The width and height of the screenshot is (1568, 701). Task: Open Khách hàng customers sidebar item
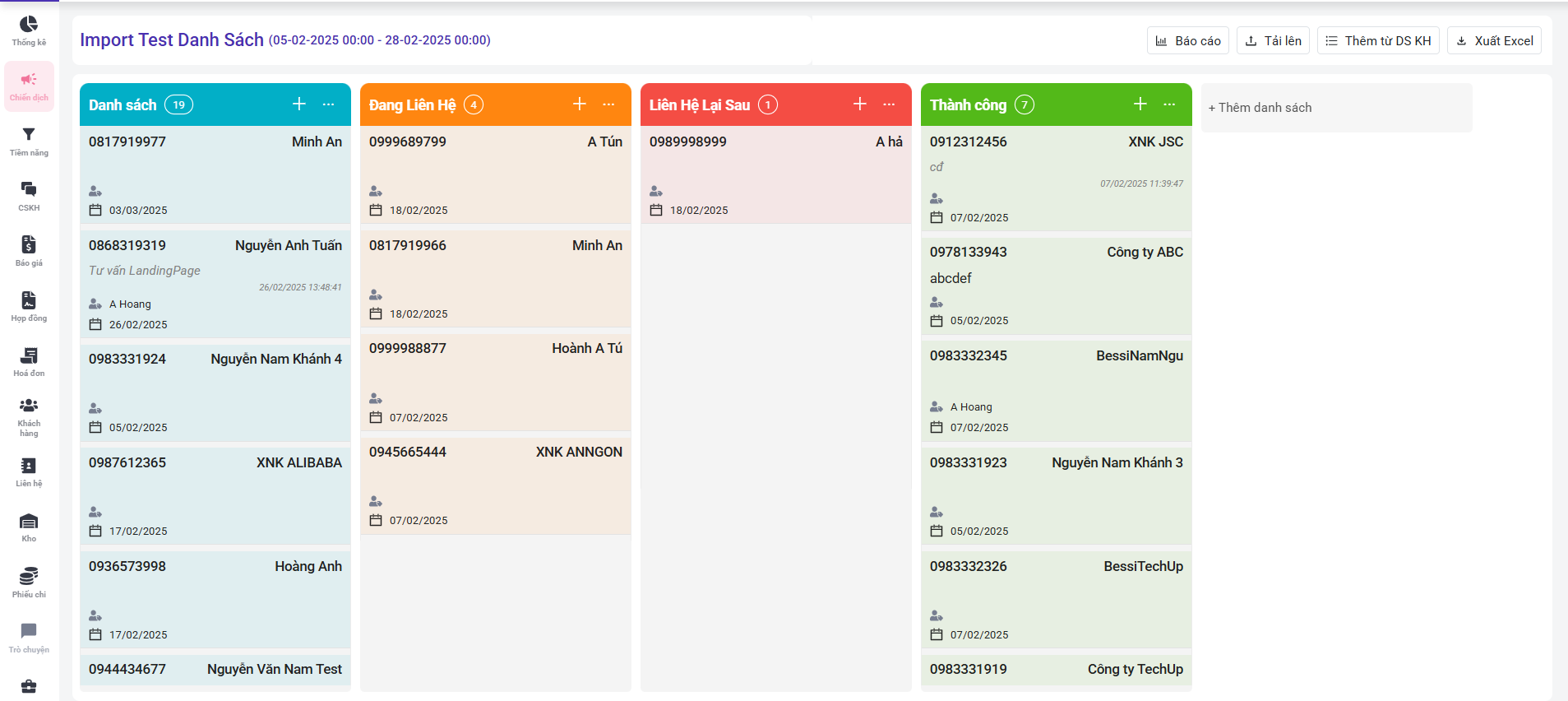click(29, 417)
